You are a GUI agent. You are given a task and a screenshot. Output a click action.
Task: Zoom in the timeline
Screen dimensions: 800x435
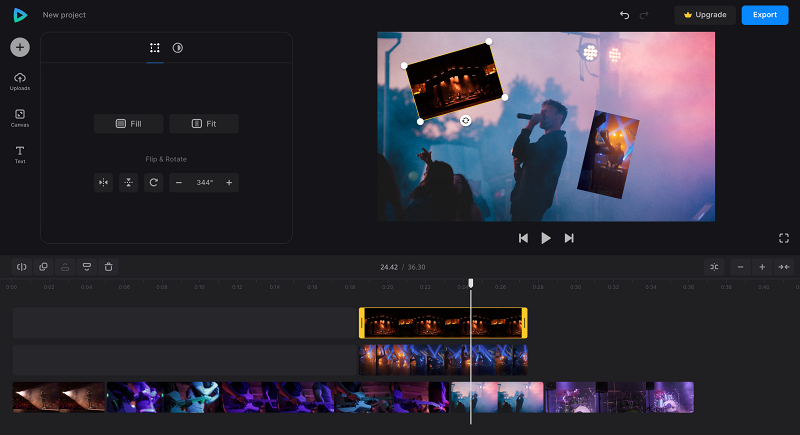[762, 267]
